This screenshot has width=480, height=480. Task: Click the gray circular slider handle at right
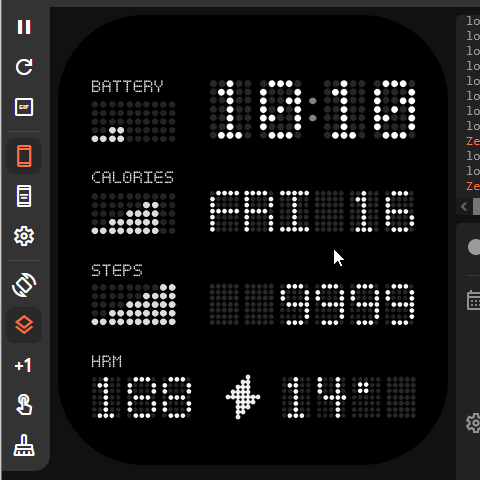pos(474,247)
